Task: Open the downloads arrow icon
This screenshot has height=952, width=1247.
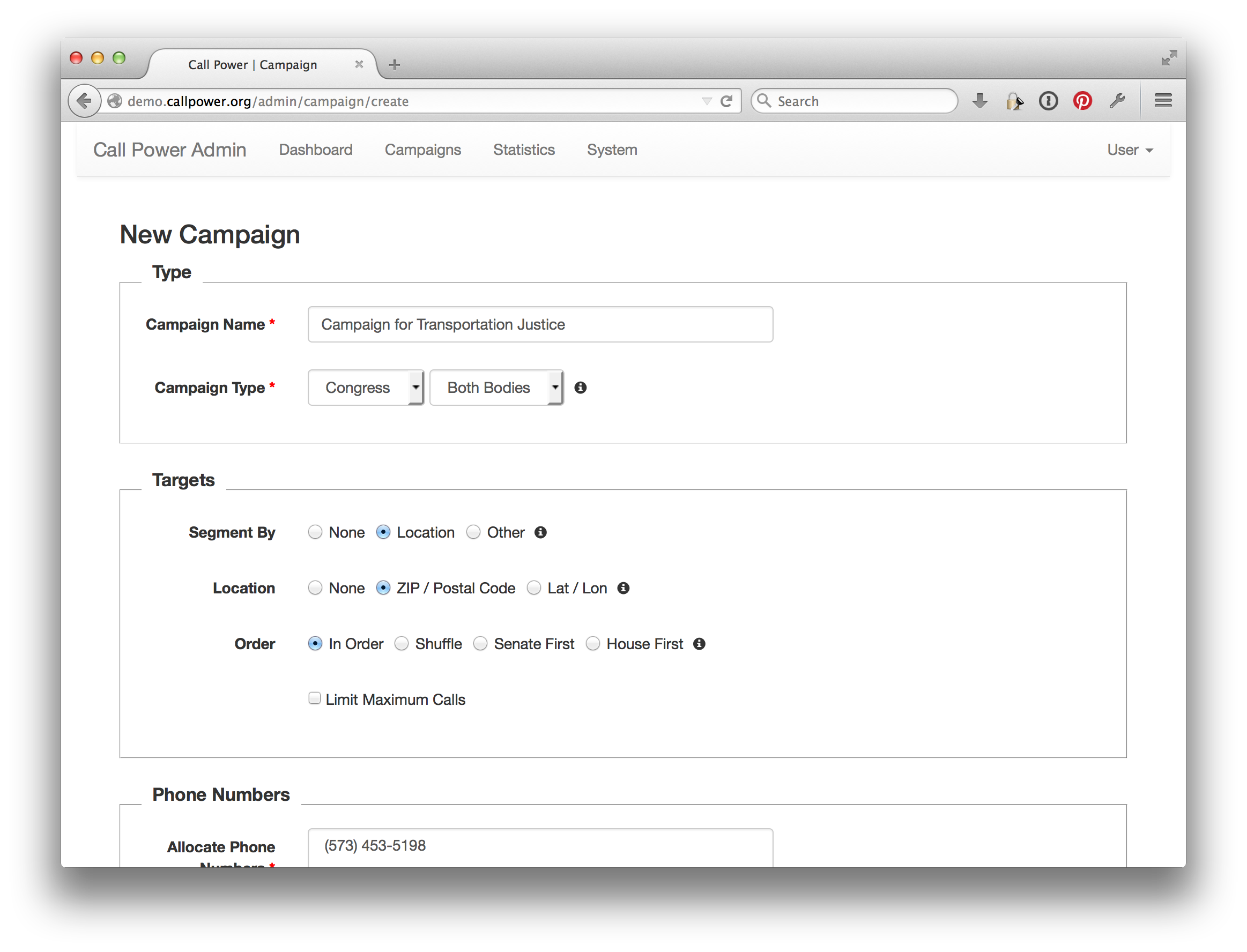Action: point(979,101)
